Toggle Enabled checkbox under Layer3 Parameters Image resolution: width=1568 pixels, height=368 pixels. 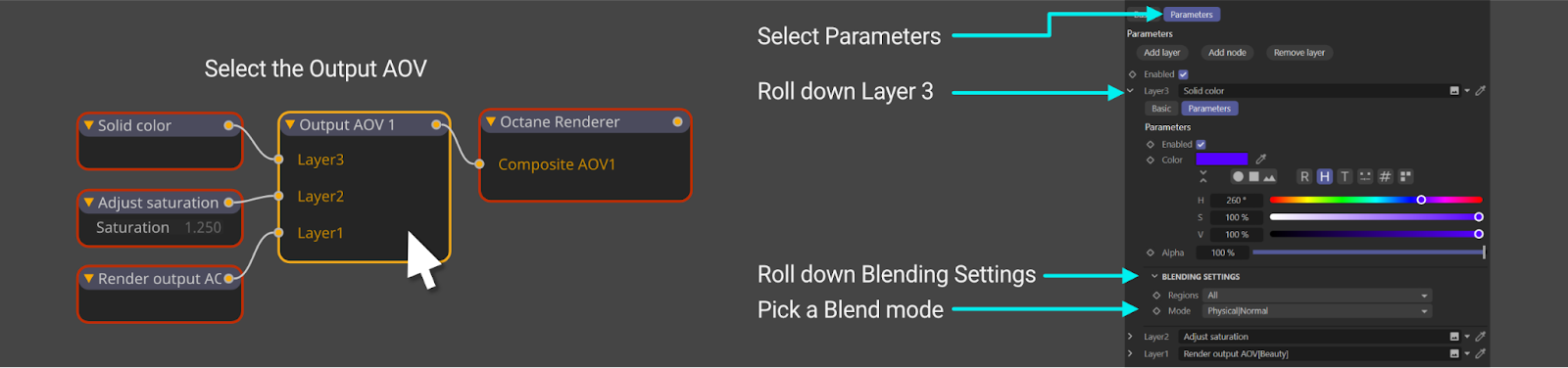click(1200, 144)
